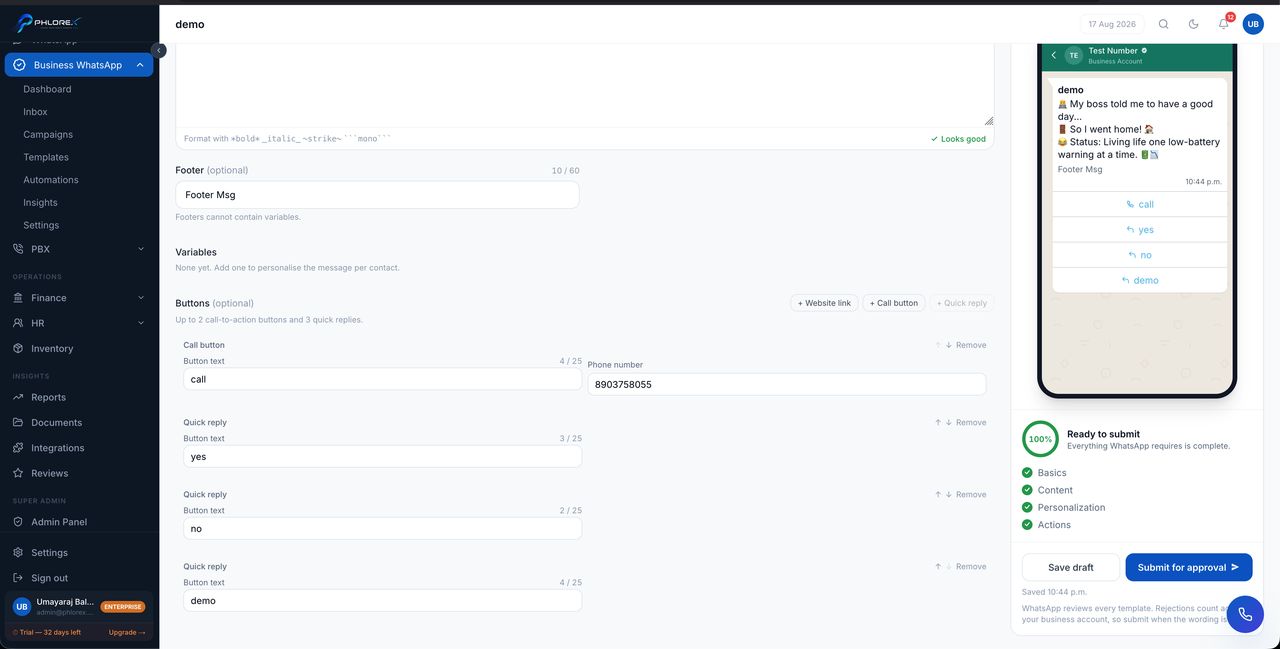
Task: Open the UB user avatar menu
Action: click(x=1253, y=24)
